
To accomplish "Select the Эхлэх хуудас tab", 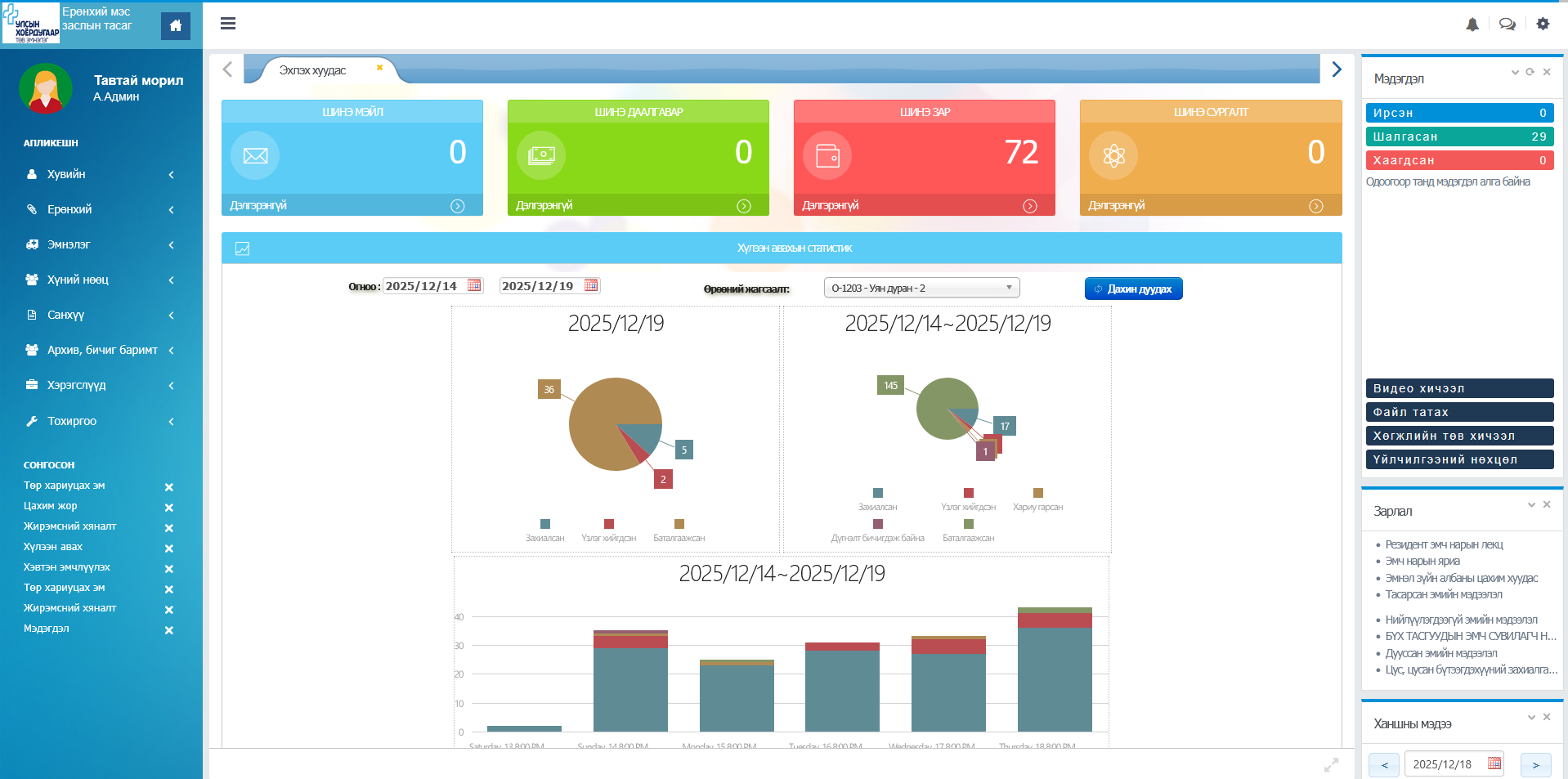I will pos(312,70).
